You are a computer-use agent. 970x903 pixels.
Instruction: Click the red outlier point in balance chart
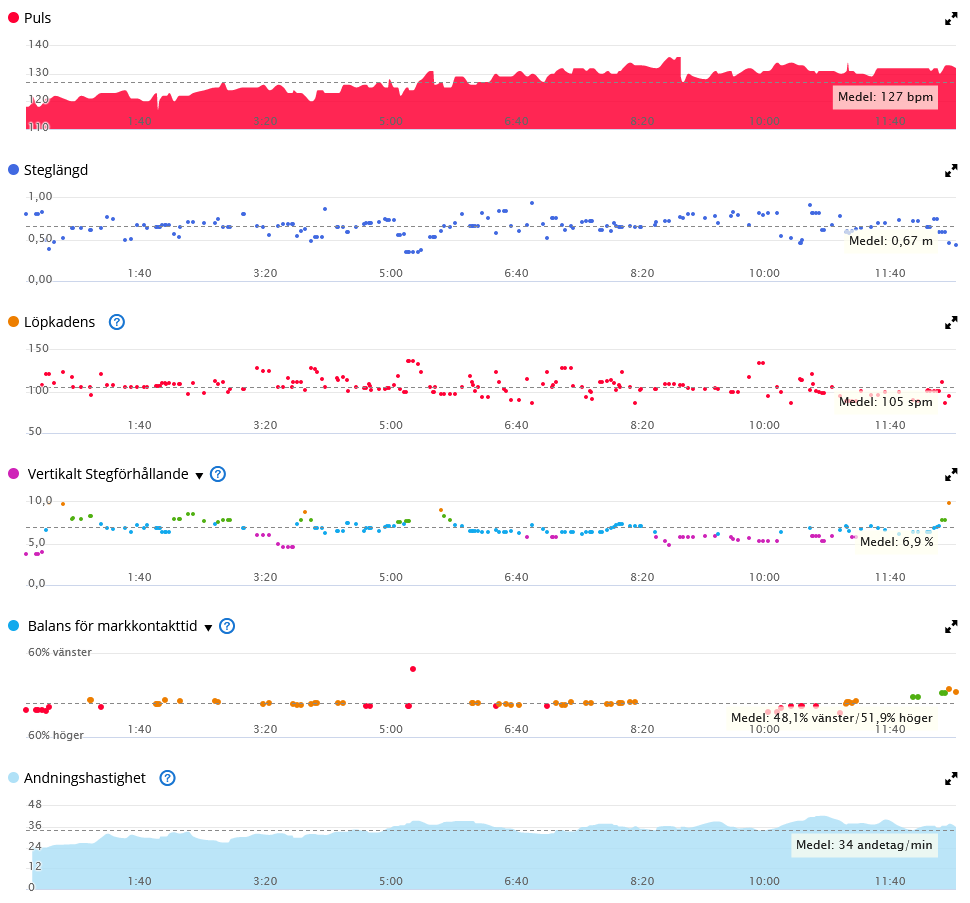(x=413, y=669)
